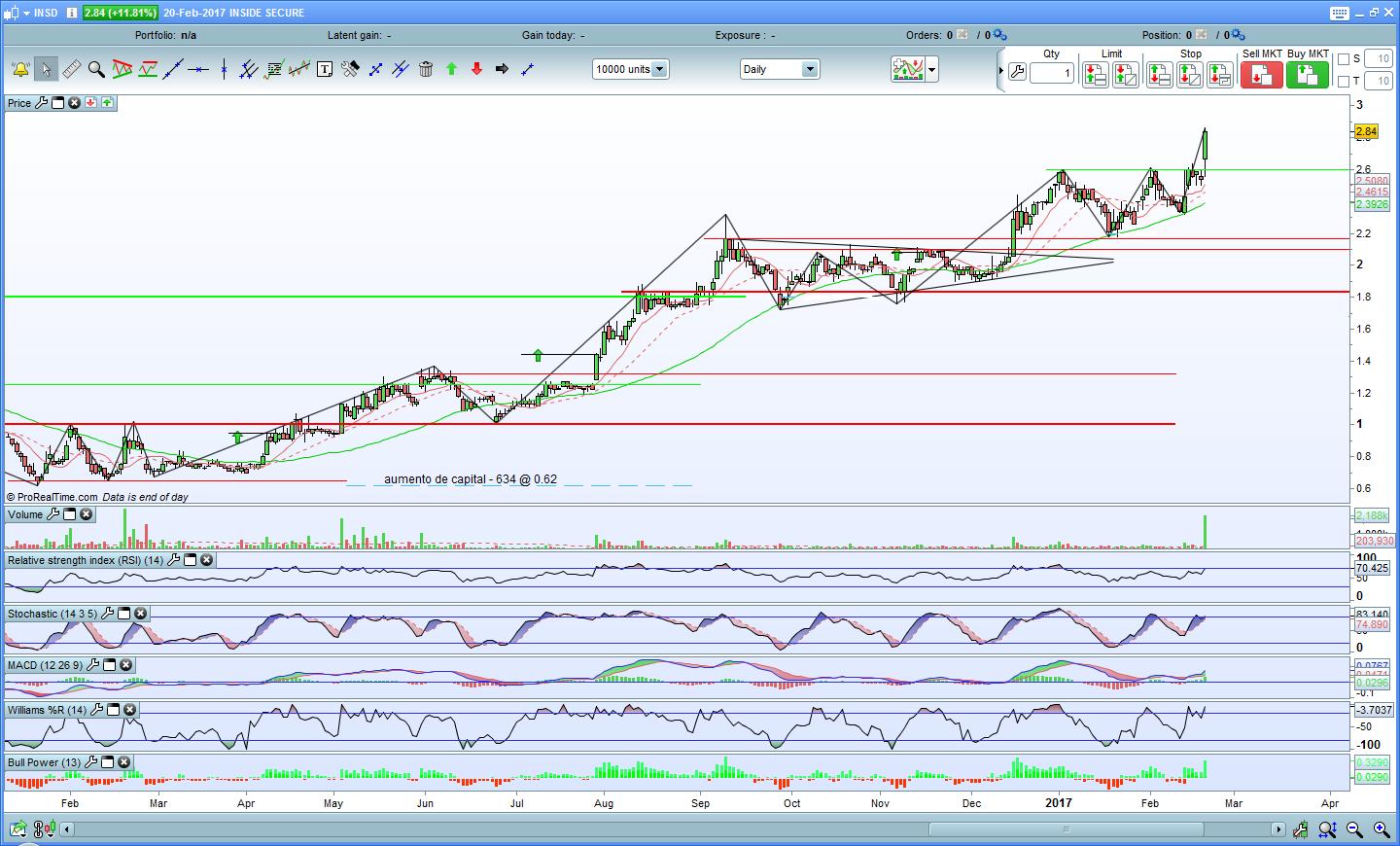1400x846 pixels.
Task: Click the horizontal chart scrollbar thumb
Action: [x=1067, y=829]
